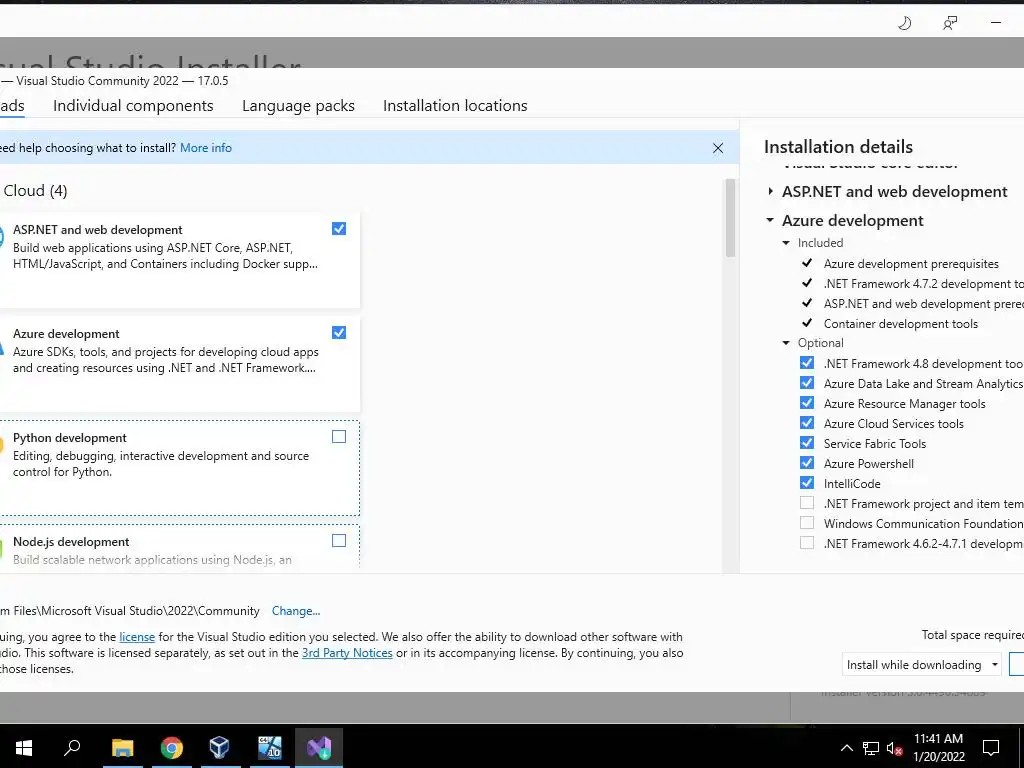Image resolution: width=1024 pixels, height=768 pixels.
Task: Click the workloads list scrollbar
Action: [x=730, y=217]
